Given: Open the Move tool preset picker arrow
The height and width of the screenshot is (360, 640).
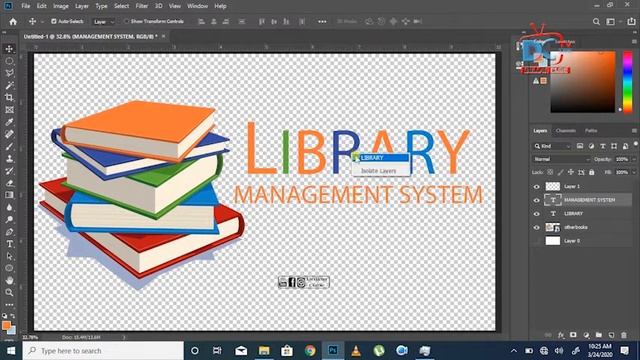Looking at the screenshot, I should [x=42, y=22].
